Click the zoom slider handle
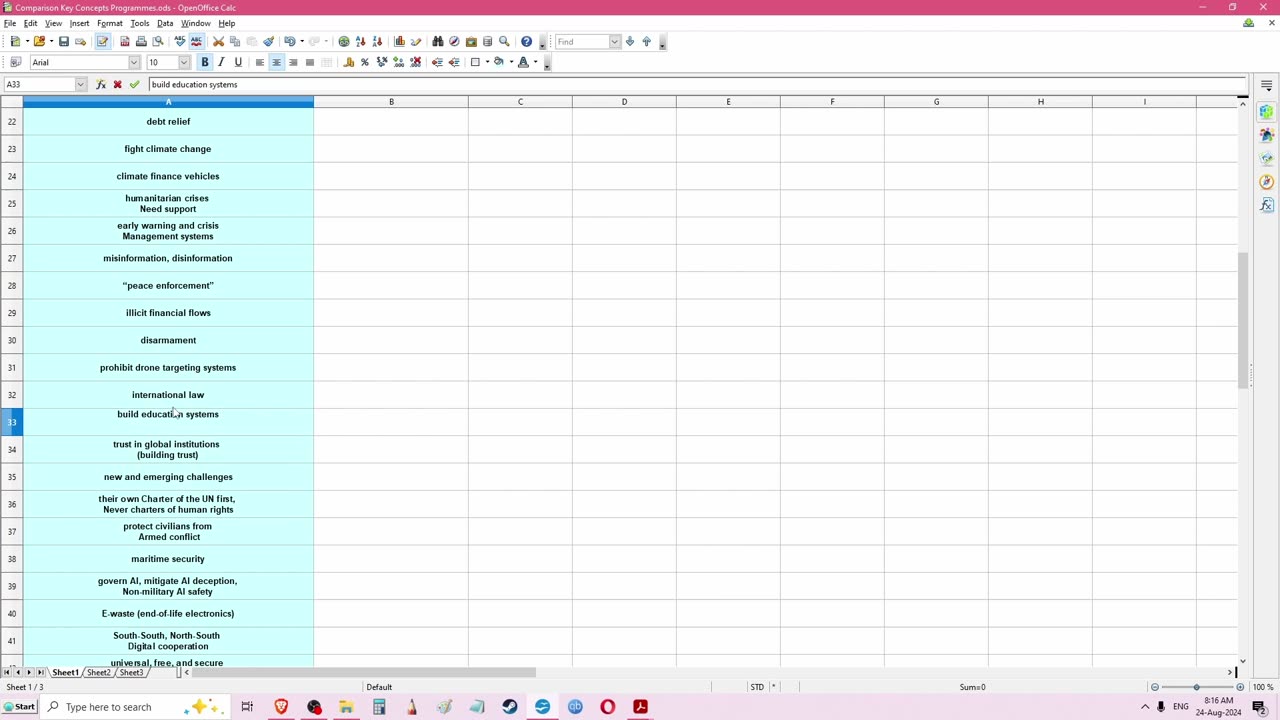 pos(1196,687)
